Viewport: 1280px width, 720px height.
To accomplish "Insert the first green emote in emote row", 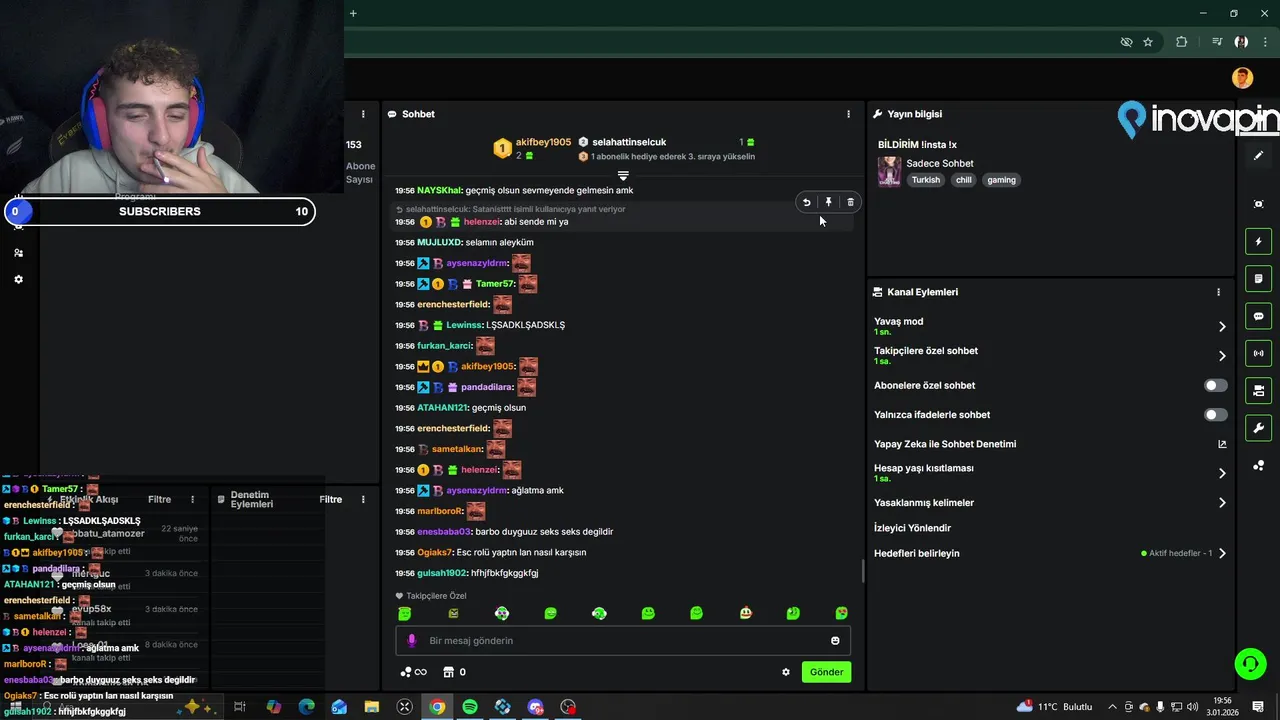I will [x=405, y=613].
